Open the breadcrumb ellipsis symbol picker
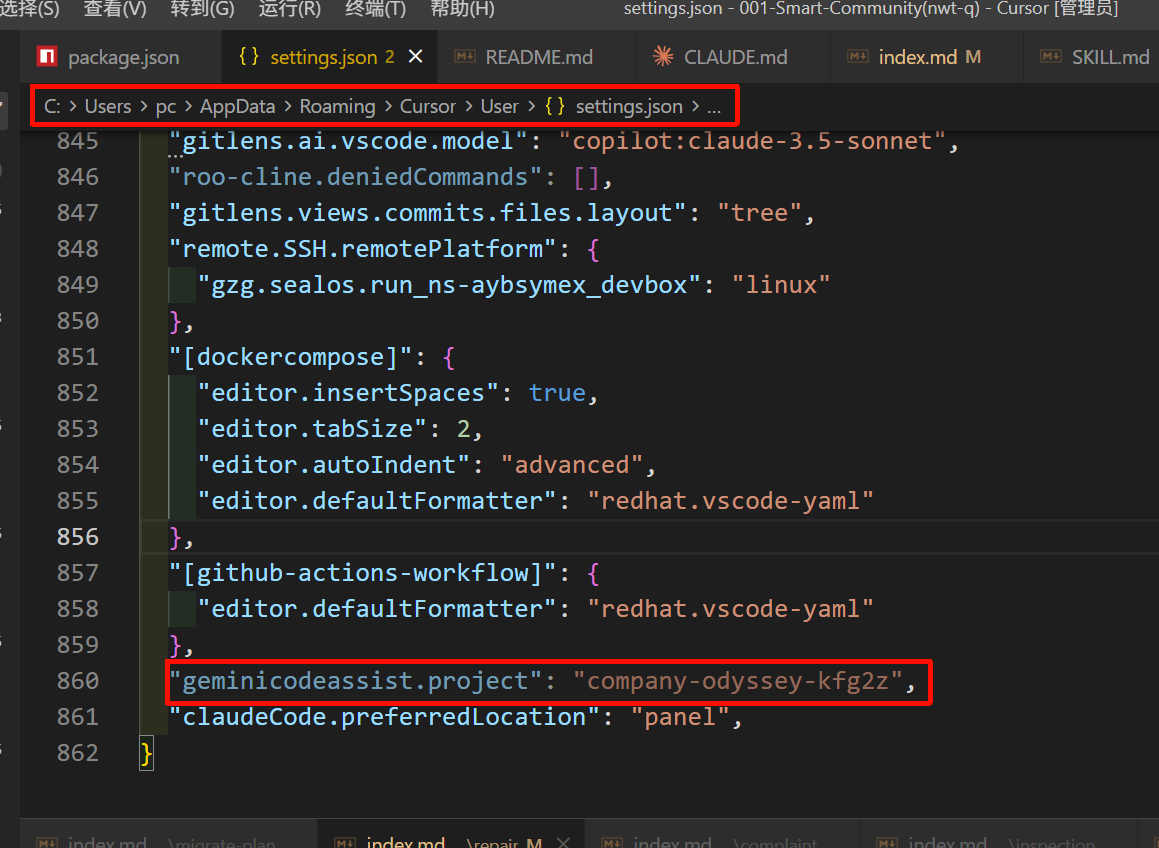1159x848 pixels. (x=713, y=106)
